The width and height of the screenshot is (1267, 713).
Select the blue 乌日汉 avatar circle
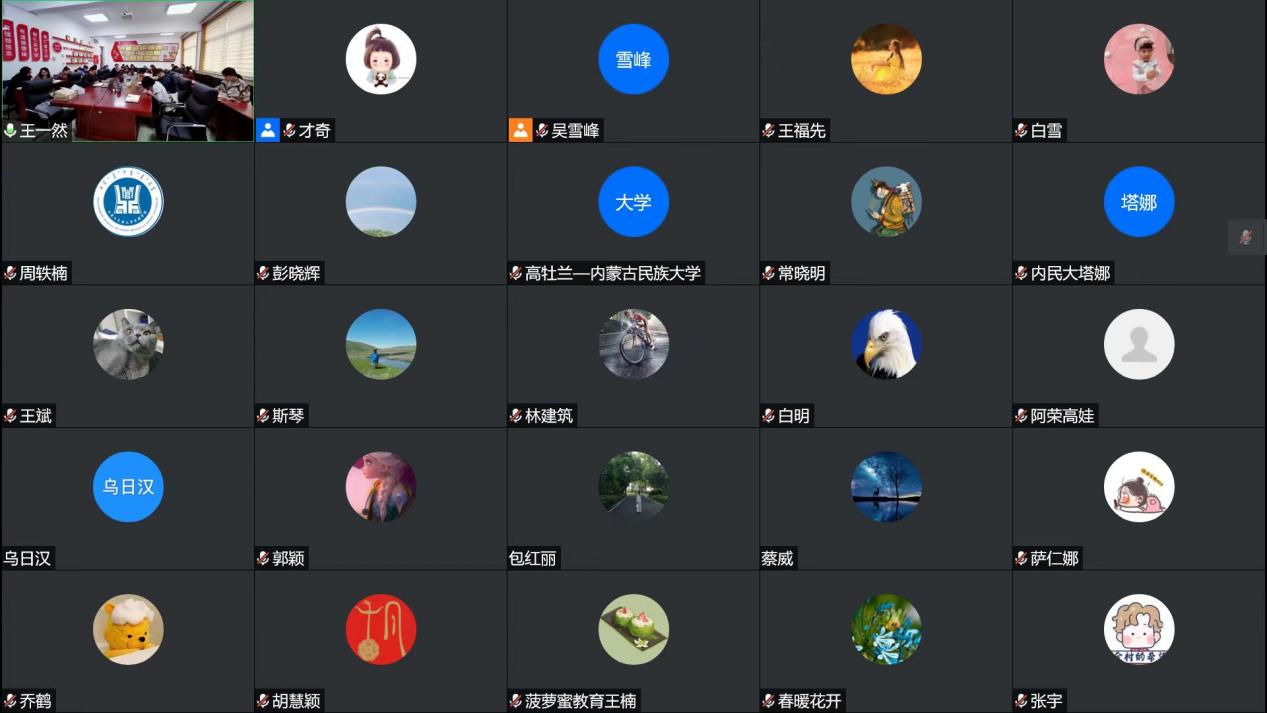pos(128,487)
